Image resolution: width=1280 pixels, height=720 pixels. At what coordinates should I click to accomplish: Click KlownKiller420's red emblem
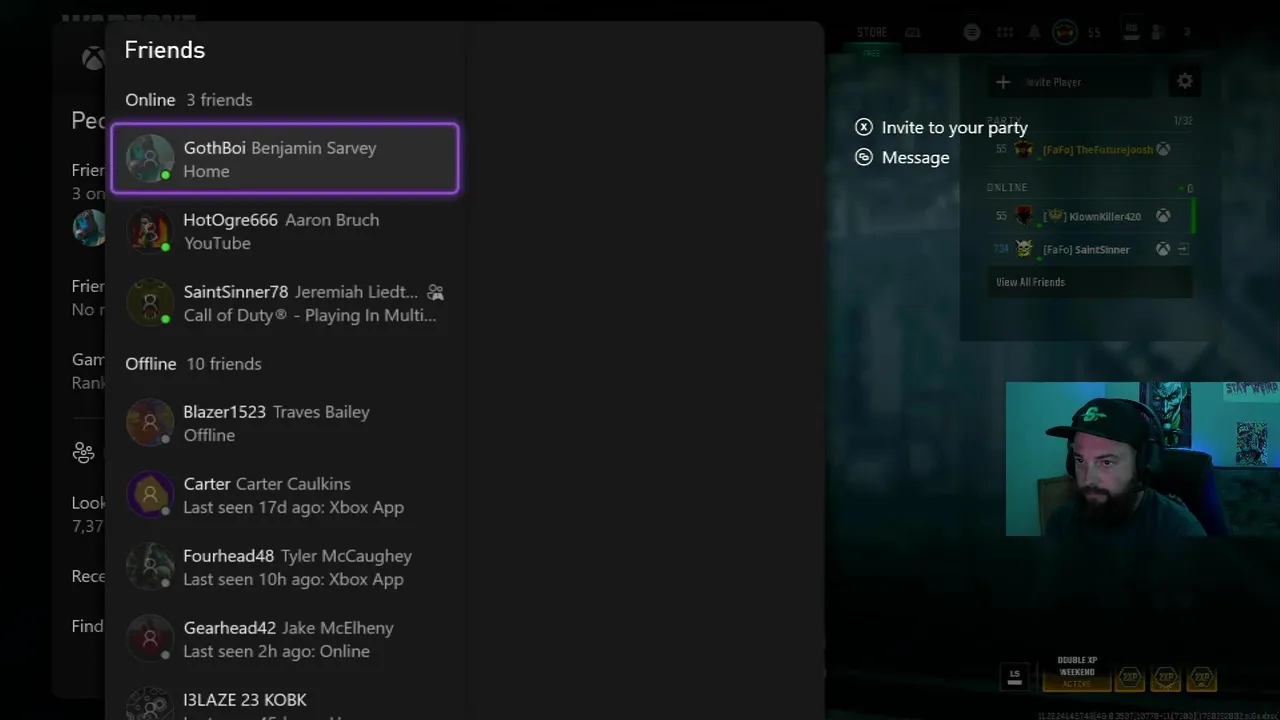[x=1023, y=216]
